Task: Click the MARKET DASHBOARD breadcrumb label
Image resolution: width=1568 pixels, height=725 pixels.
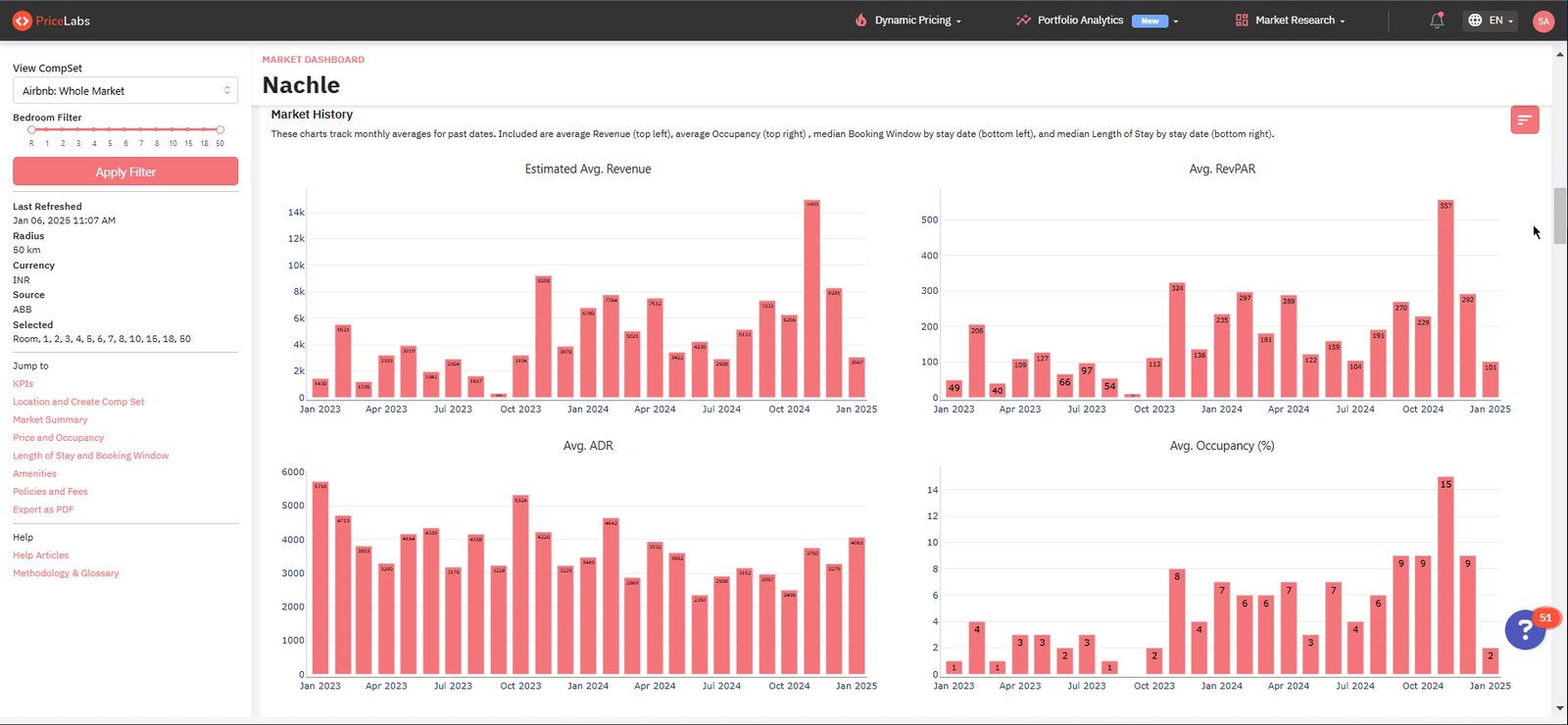Action: click(x=314, y=60)
